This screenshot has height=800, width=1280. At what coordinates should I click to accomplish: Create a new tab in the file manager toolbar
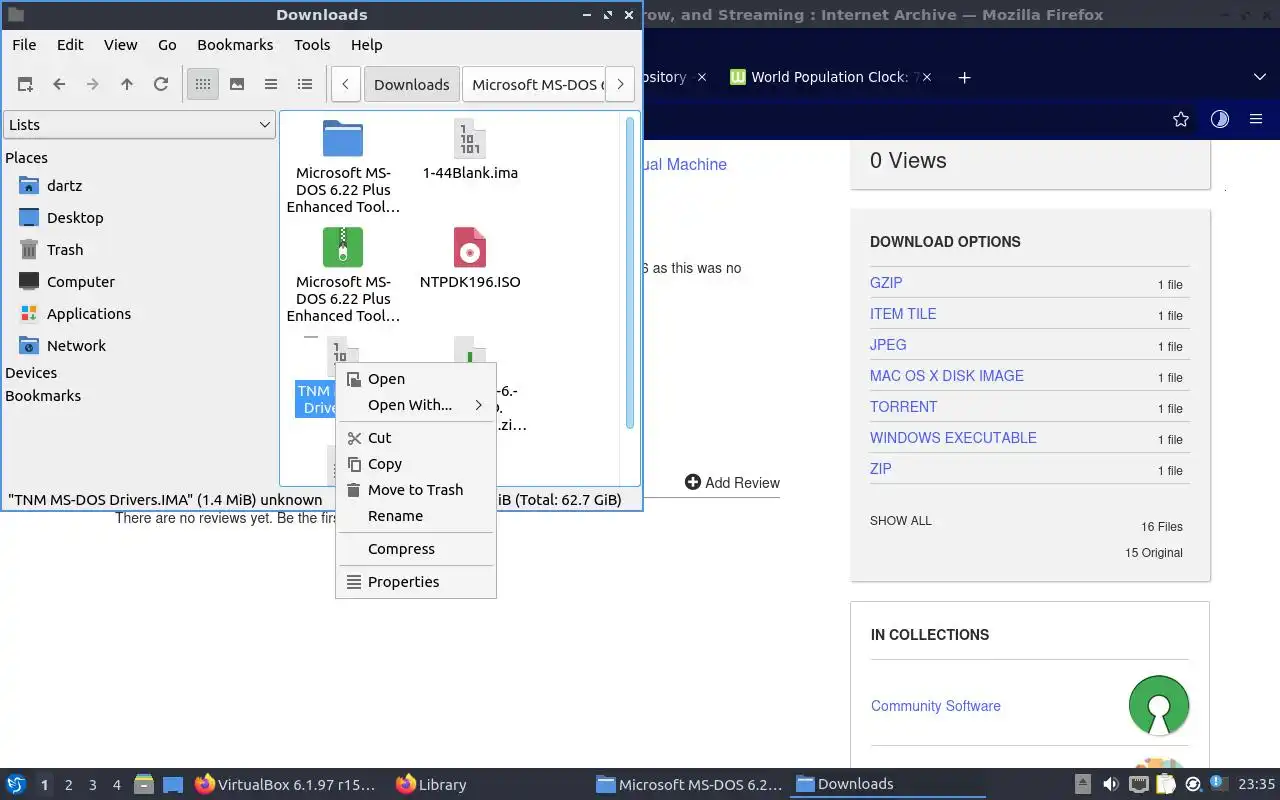tap(25, 85)
